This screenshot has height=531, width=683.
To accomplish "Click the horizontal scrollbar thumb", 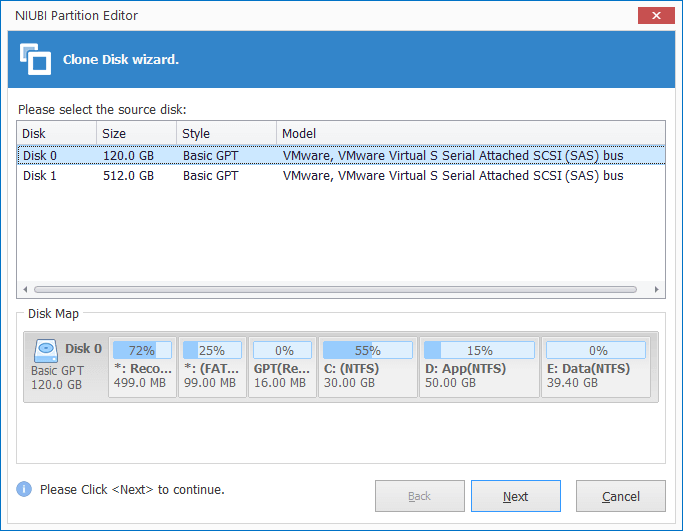I will pos(335,289).
